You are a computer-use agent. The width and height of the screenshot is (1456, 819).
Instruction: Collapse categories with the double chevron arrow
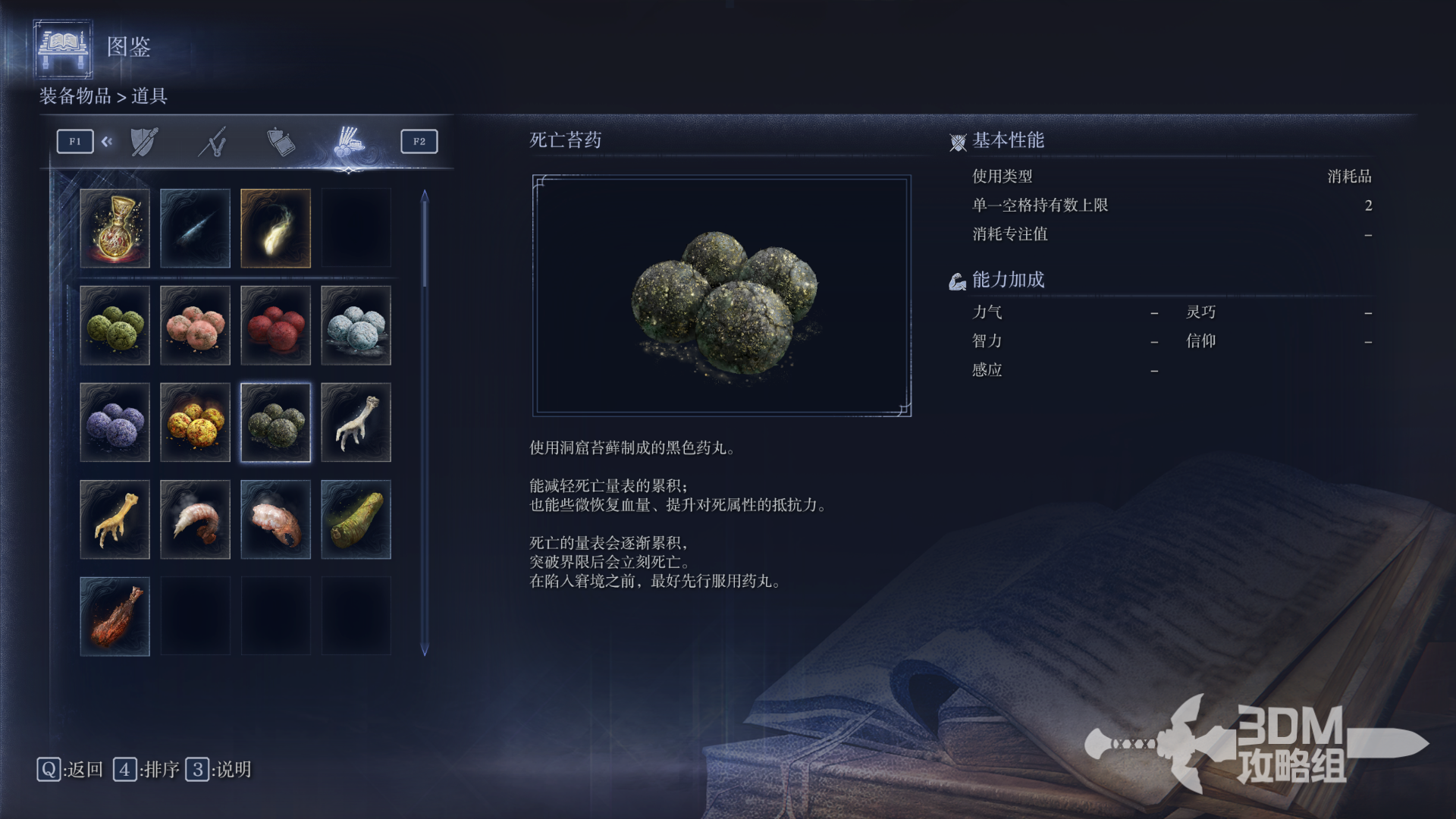coord(107,141)
